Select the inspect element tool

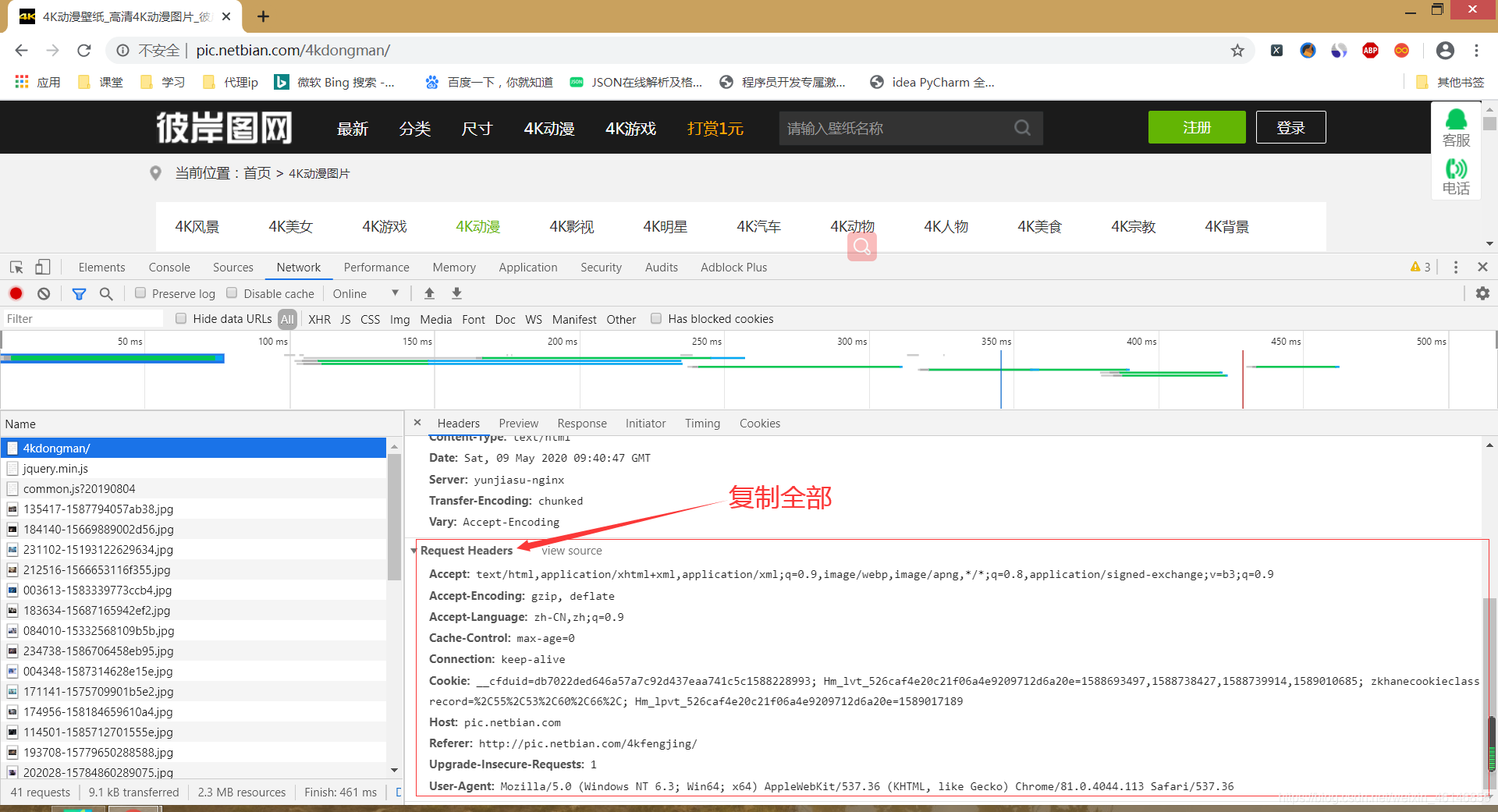pyautogui.click(x=16, y=267)
